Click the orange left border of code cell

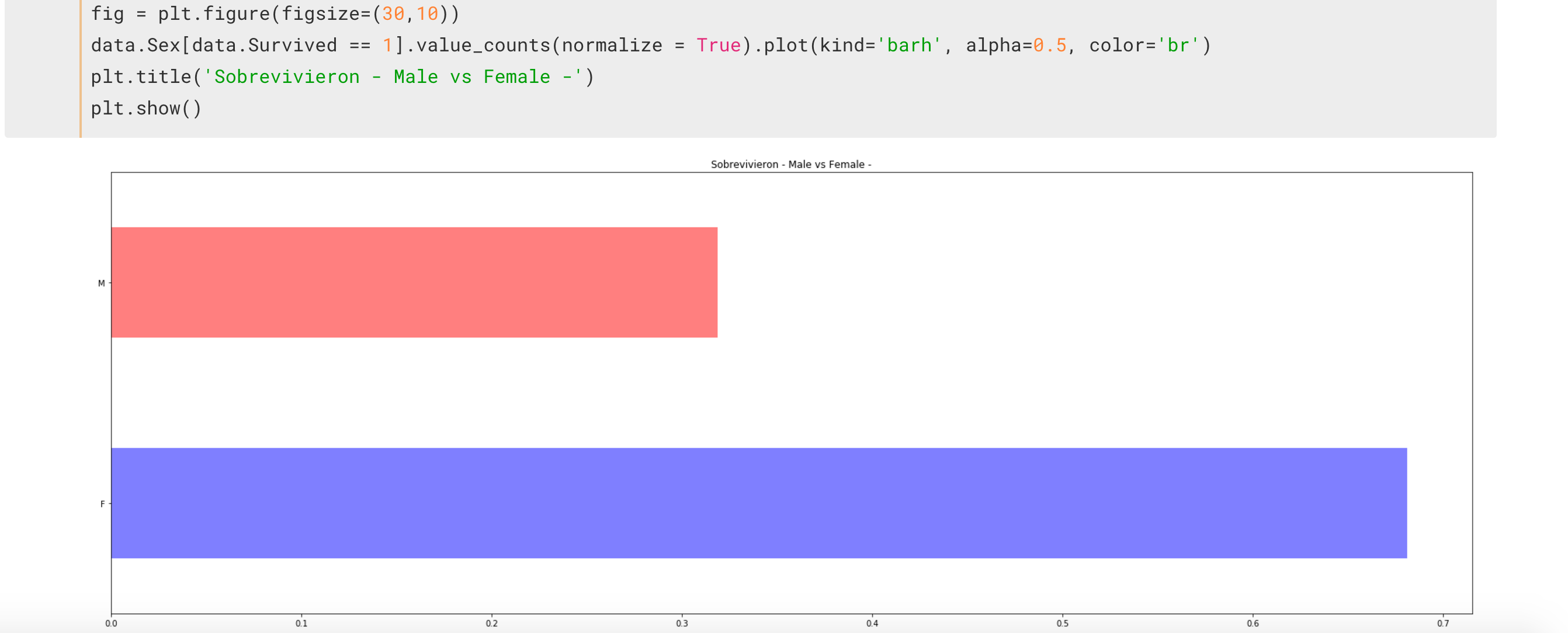click(79, 67)
